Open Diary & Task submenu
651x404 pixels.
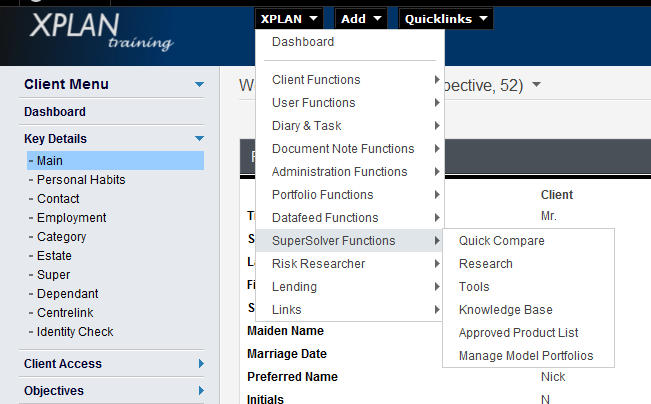point(350,125)
